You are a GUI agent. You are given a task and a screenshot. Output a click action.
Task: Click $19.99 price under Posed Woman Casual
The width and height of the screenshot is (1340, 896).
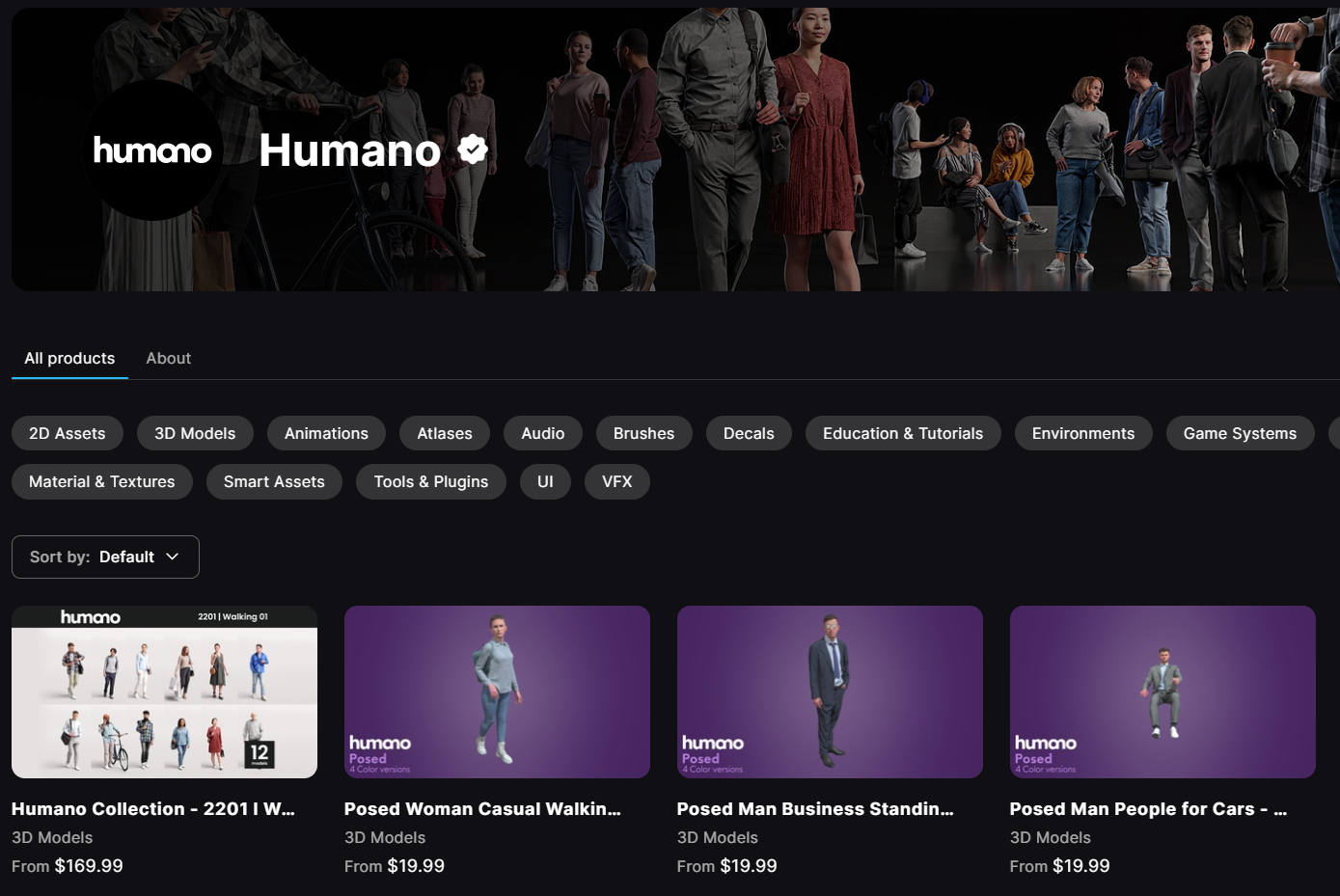coord(416,866)
